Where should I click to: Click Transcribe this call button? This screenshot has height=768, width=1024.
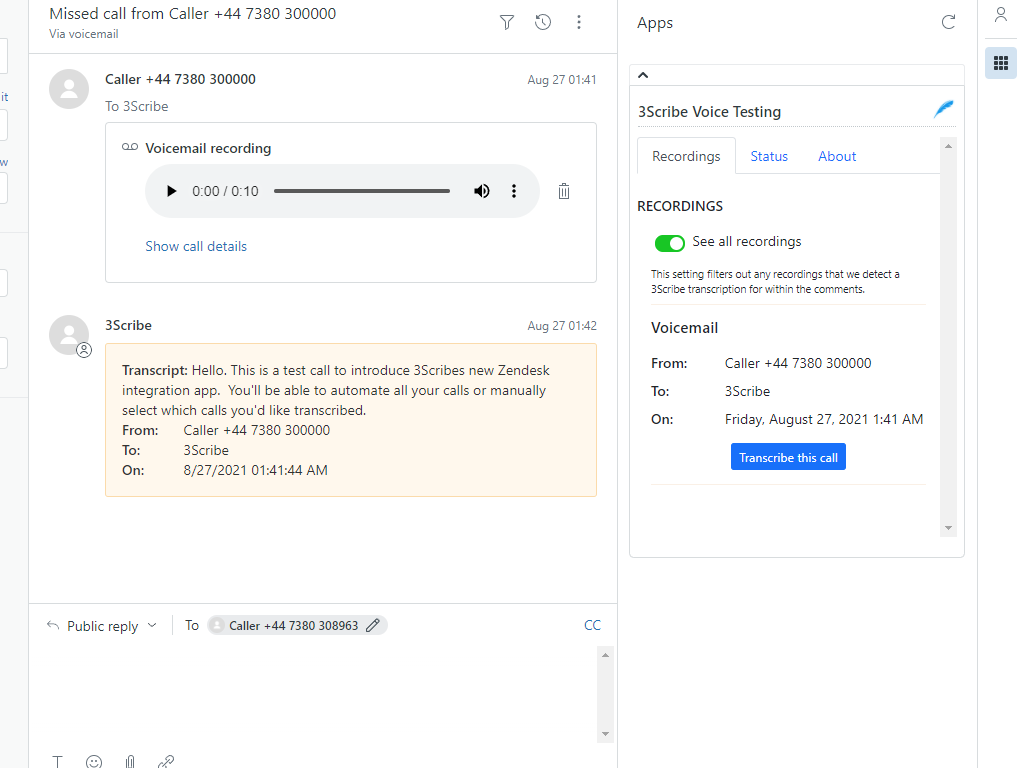coord(788,457)
